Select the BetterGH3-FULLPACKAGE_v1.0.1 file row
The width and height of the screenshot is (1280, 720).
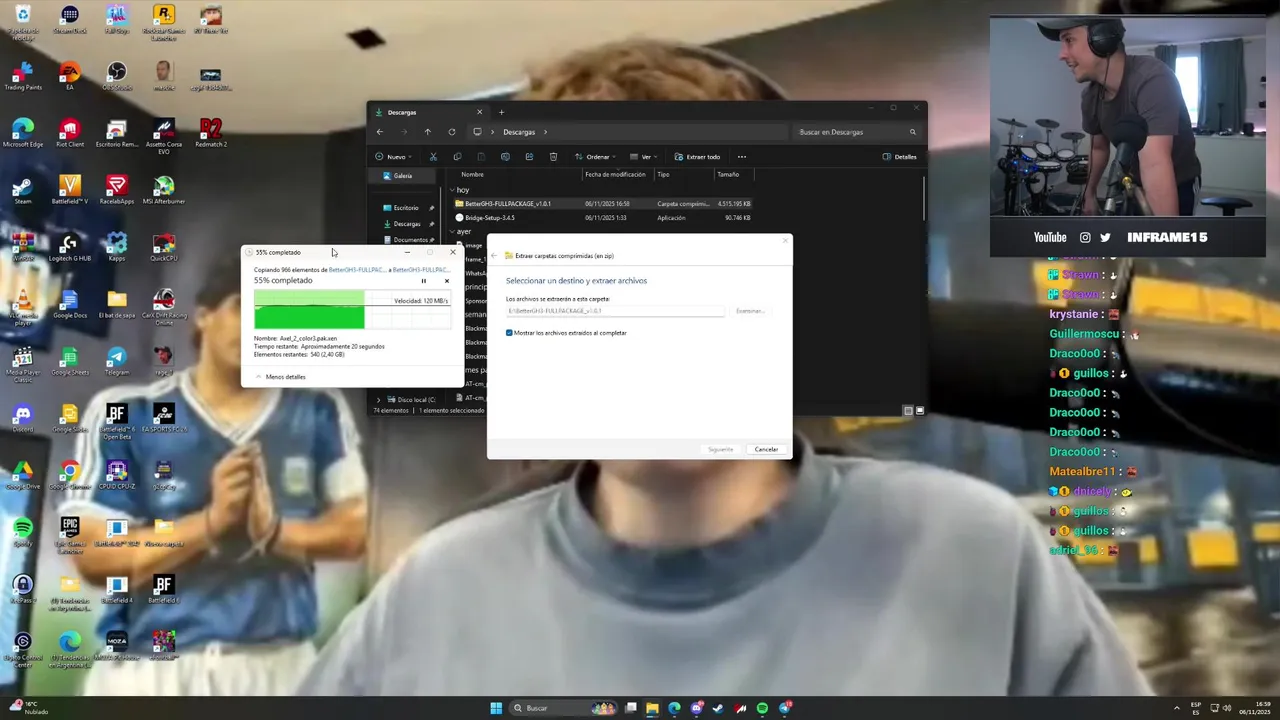coord(603,204)
